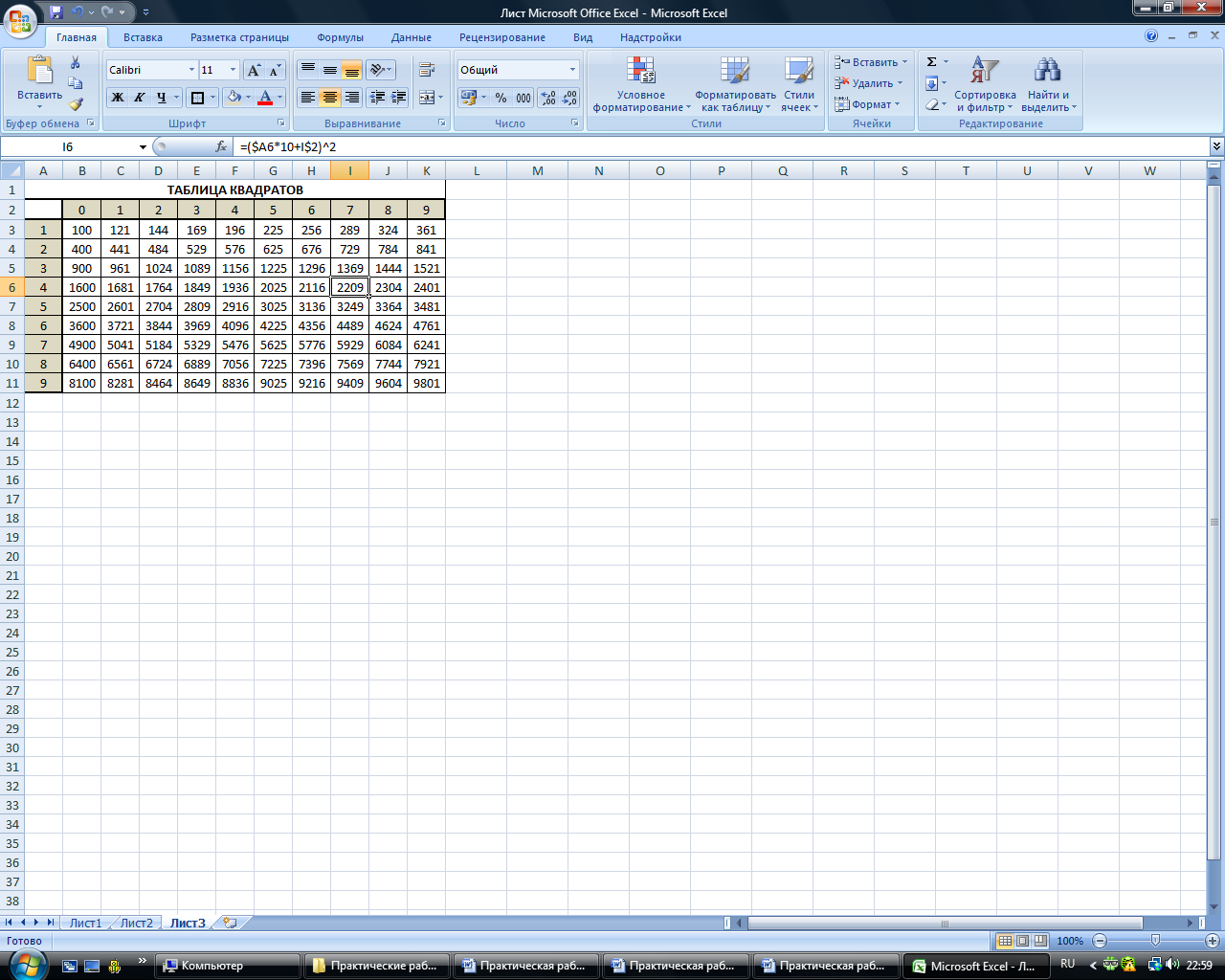Switch to sheet Лист2
The width and height of the screenshot is (1225, 980).
tap(136, 924)
